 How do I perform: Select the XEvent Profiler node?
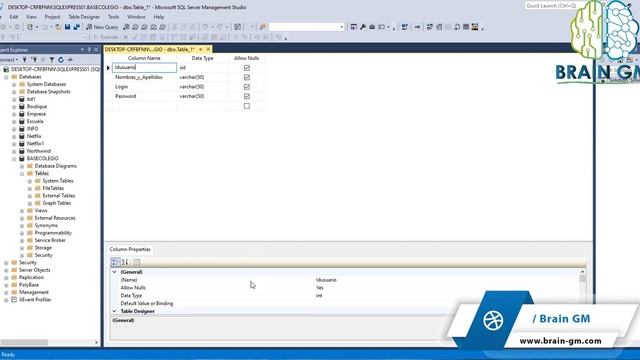35,300
